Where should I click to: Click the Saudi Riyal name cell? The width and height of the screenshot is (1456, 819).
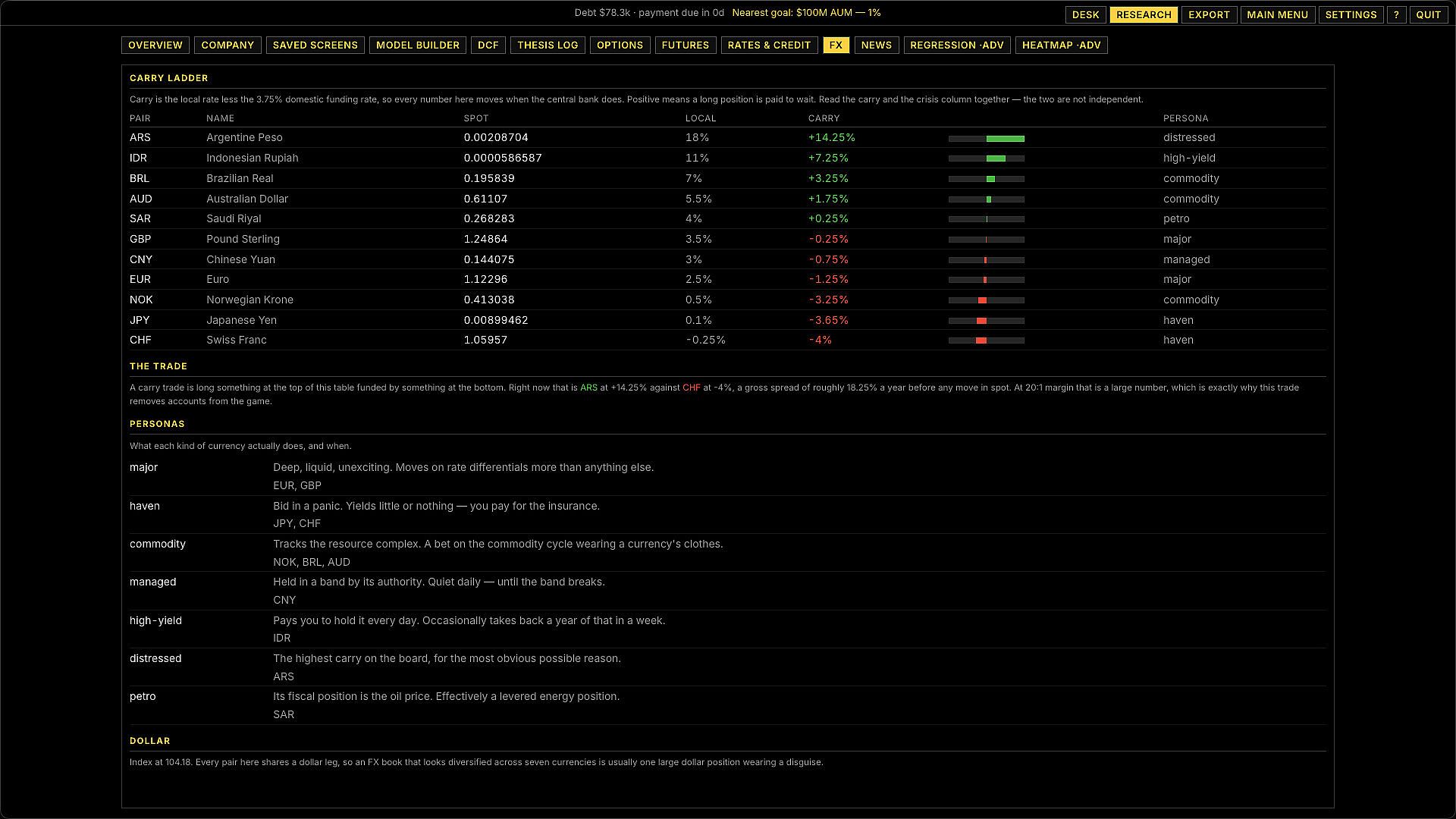[234, 218]
